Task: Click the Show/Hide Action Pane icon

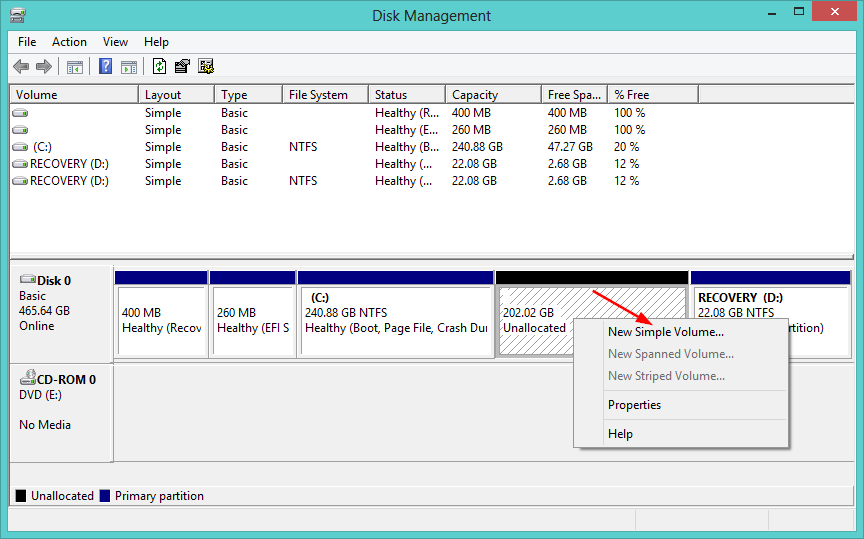Action: [x=128, y=67]
